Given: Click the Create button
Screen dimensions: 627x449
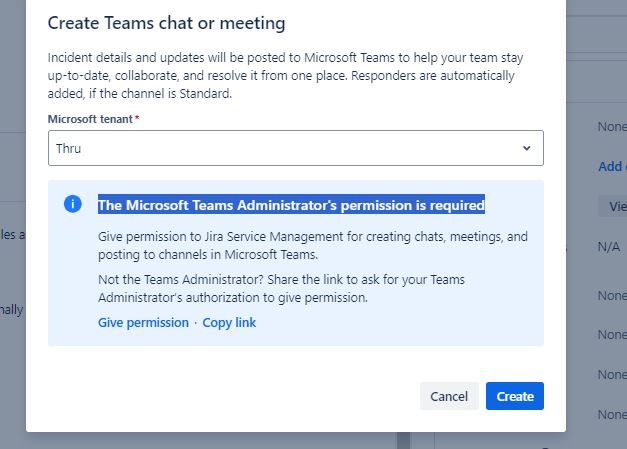Looking at the screenshot, I should tap(515, 396).
